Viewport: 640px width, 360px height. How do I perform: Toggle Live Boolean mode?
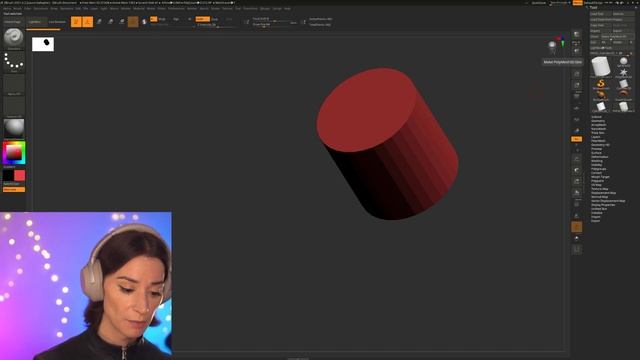[57, 22]
